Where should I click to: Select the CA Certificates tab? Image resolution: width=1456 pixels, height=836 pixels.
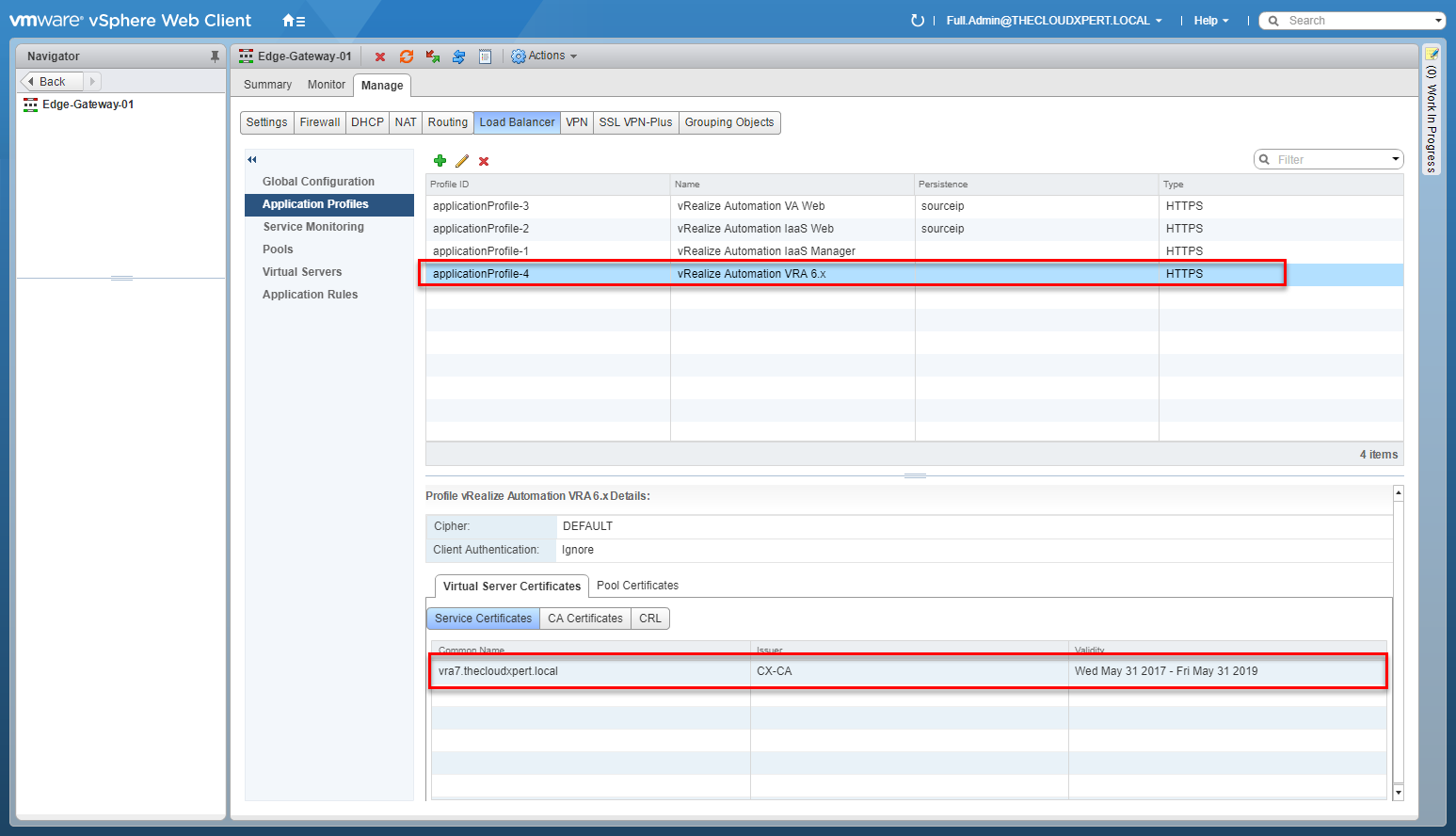[x=584, y=619]
